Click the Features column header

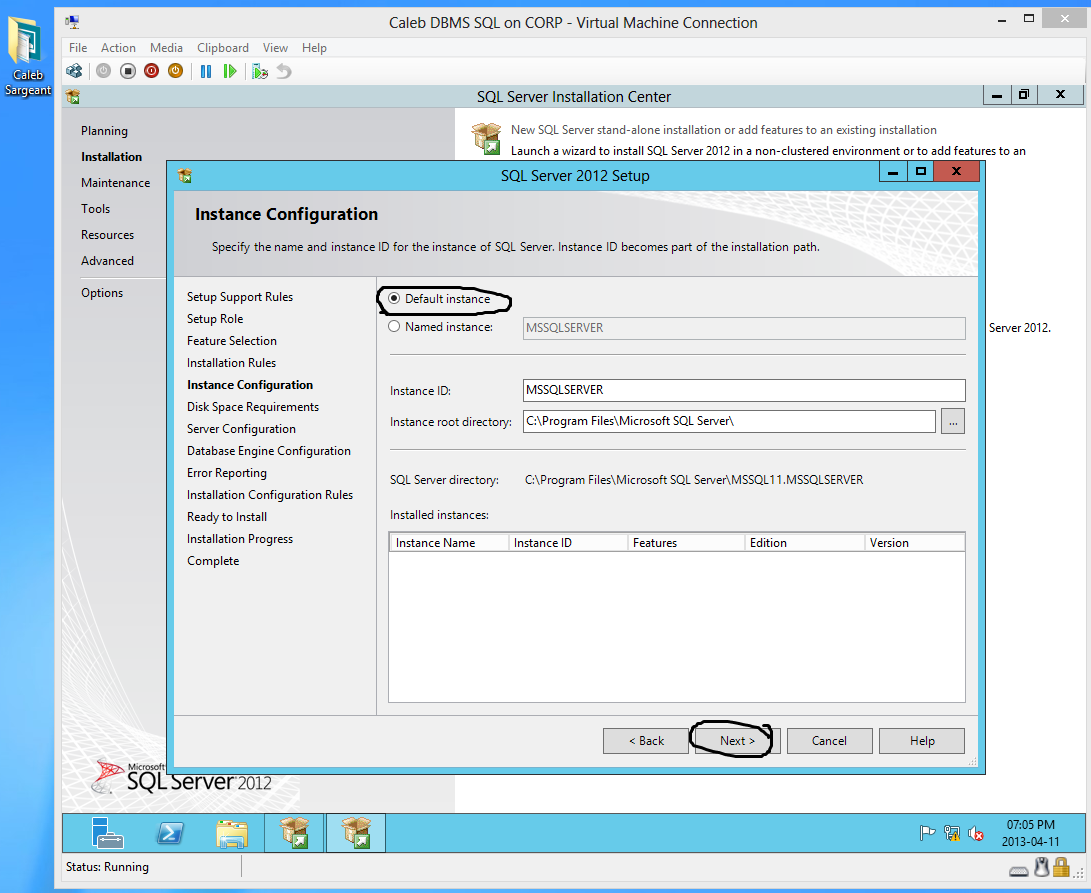point(686,542)
